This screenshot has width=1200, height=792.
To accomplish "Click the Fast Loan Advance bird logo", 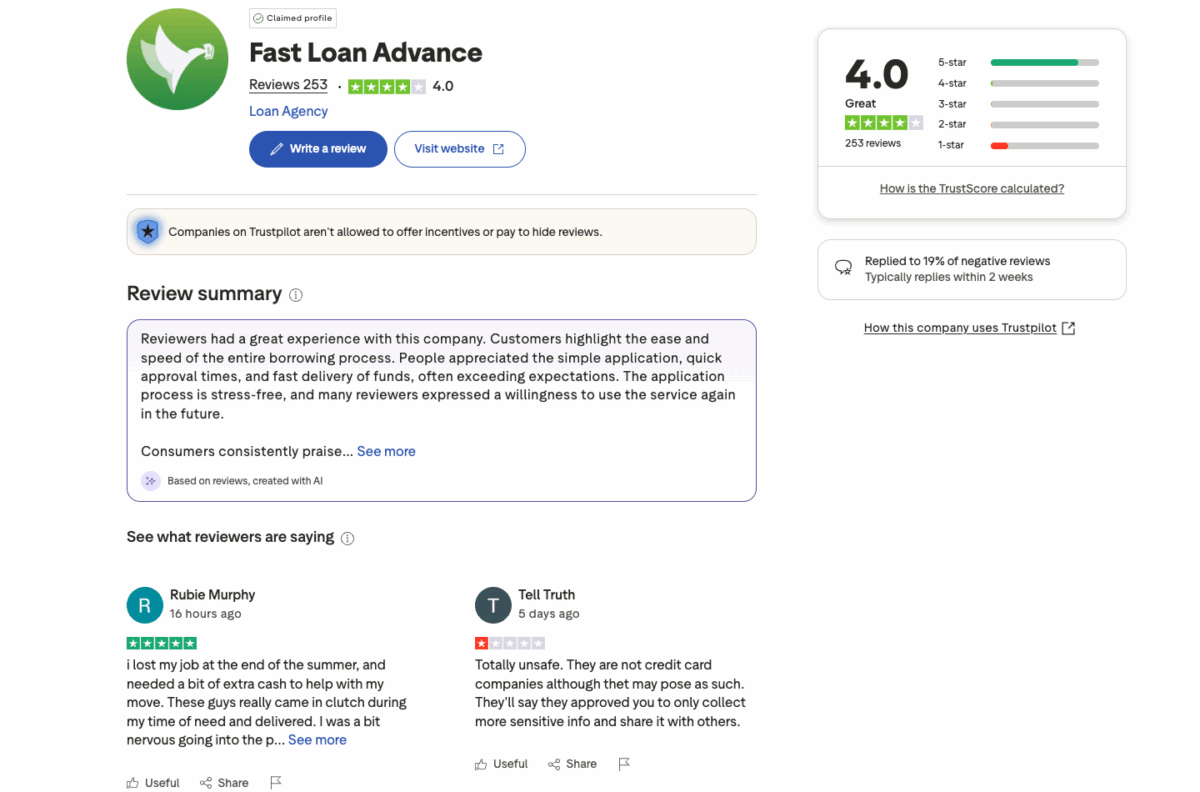I will pos(177,58).
